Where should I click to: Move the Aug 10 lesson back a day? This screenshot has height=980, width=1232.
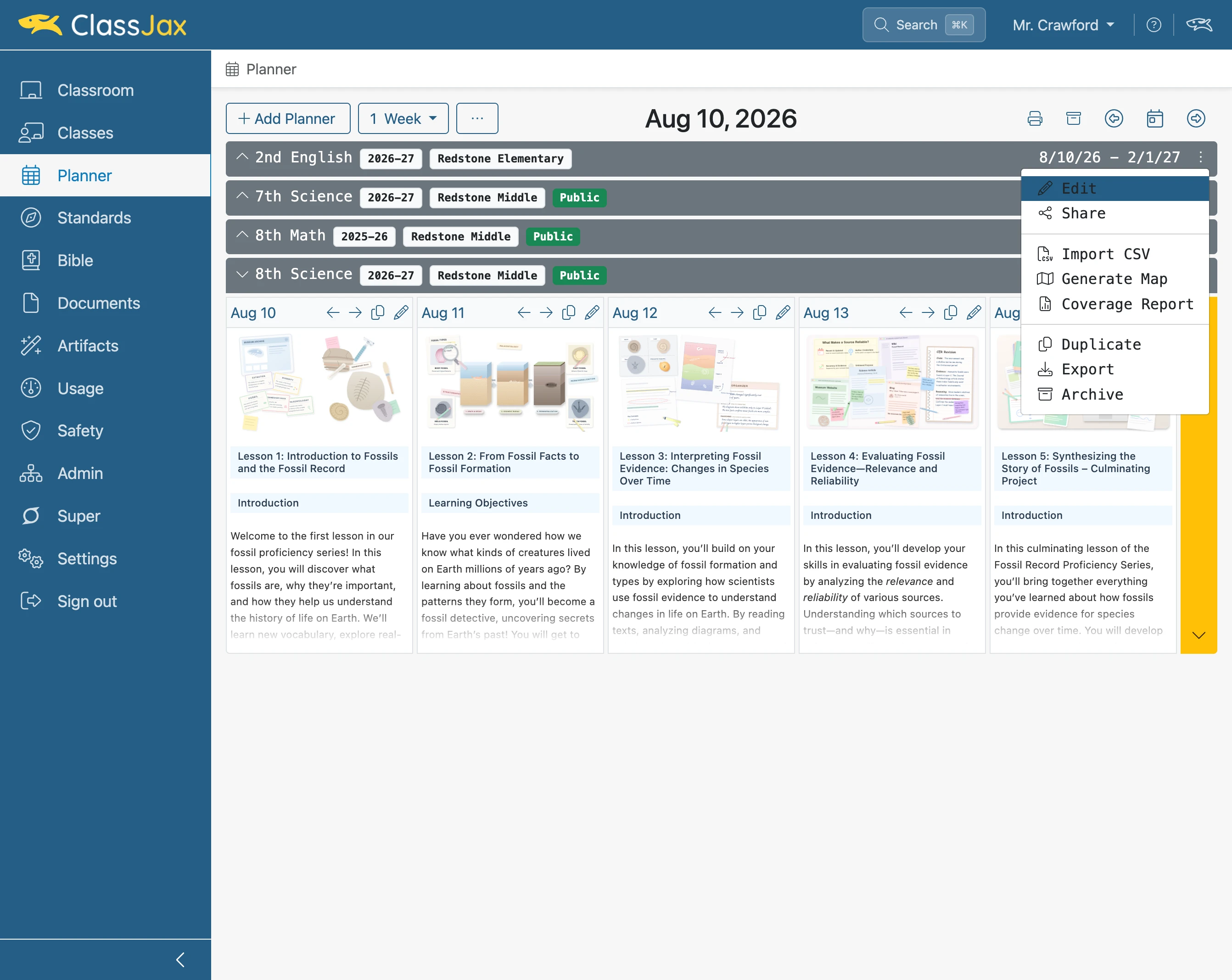(333, 313)
